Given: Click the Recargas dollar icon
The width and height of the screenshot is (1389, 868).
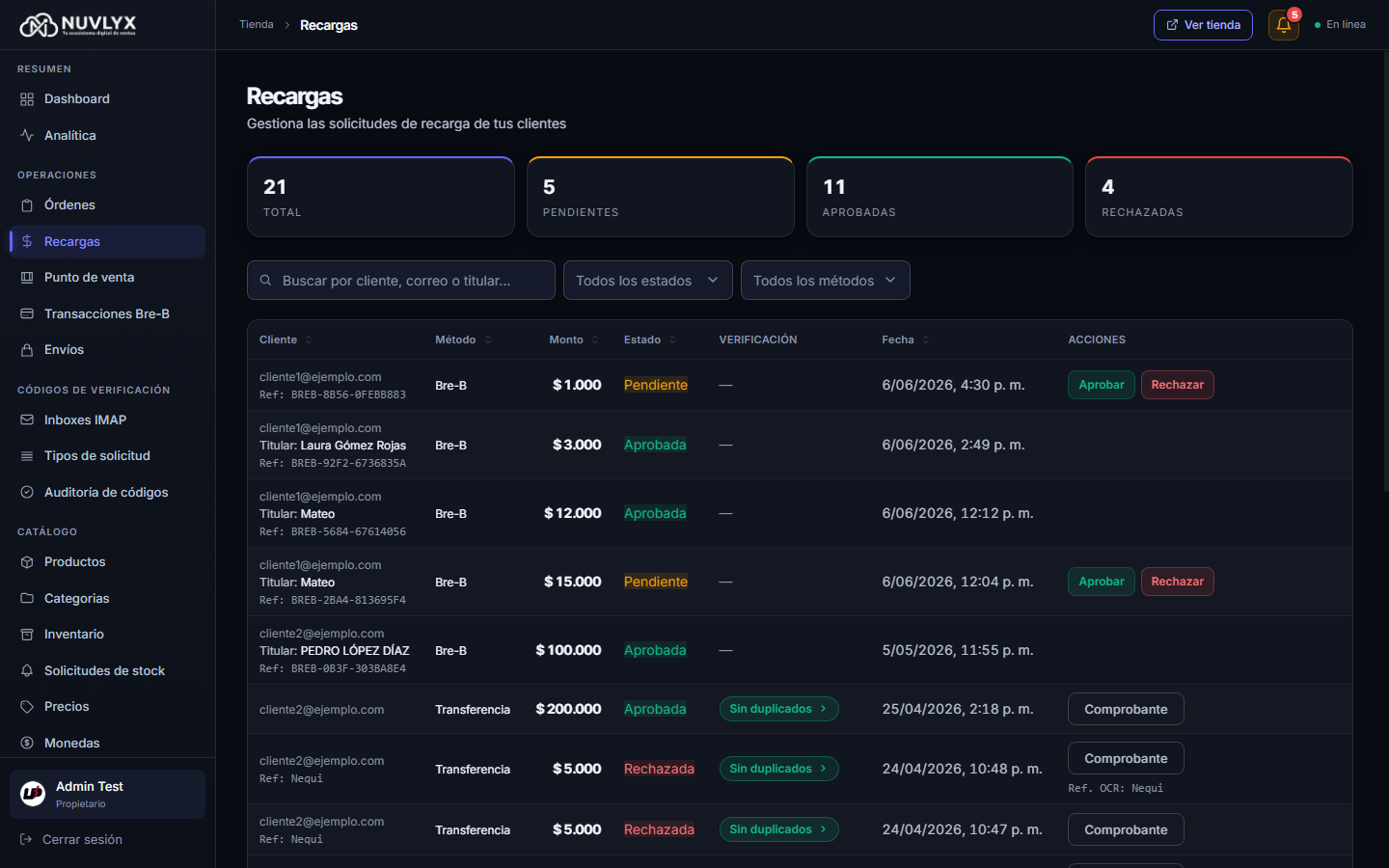Looking at the screenshot, I should click(x=27, y=242).
